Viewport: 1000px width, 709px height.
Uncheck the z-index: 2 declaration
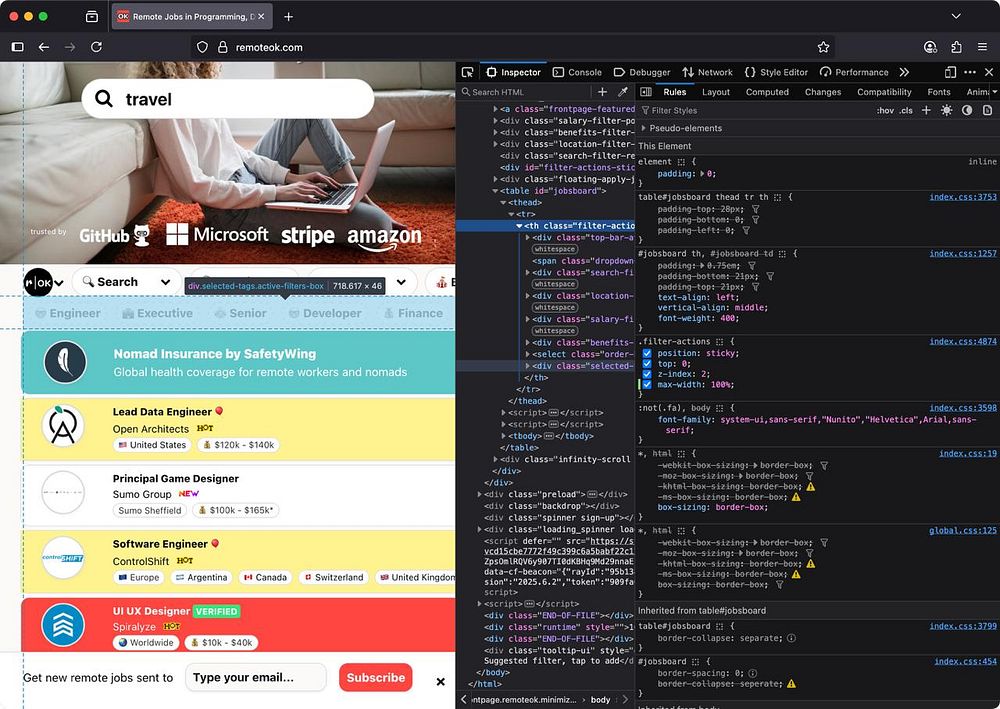point(647,374)
